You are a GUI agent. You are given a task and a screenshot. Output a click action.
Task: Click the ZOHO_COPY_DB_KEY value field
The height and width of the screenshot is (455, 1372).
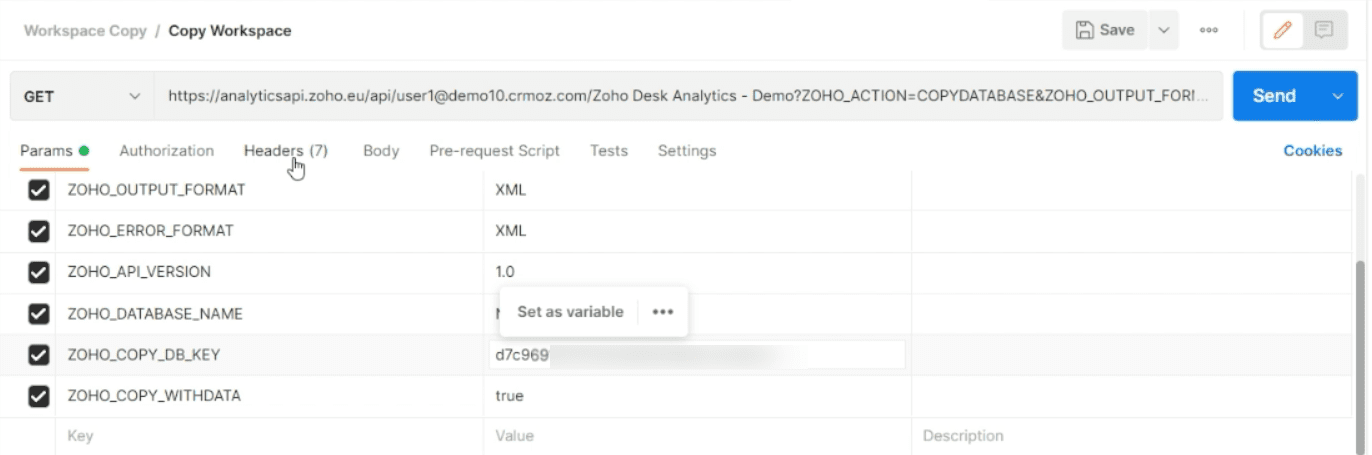pyautogui.click(x=697, y=355)
